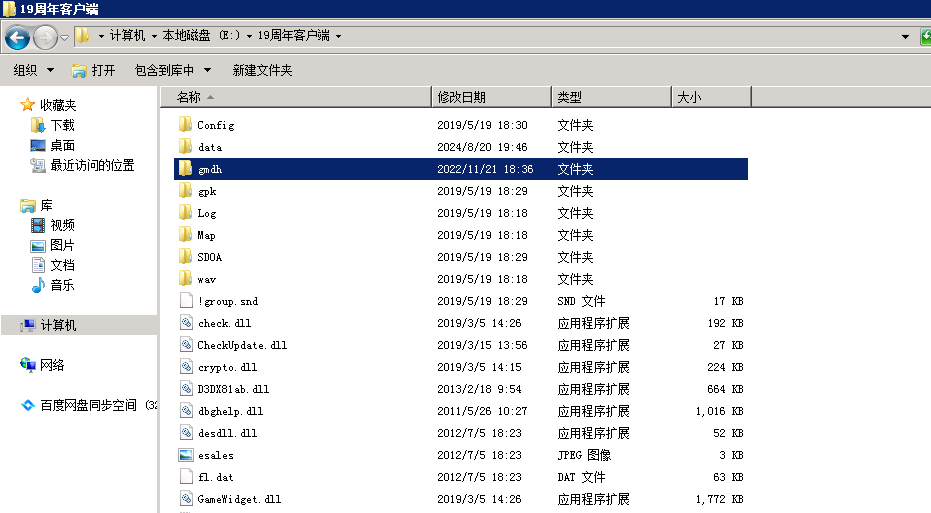
Task: Select the wav folder icon
Action: coord(185,278)
